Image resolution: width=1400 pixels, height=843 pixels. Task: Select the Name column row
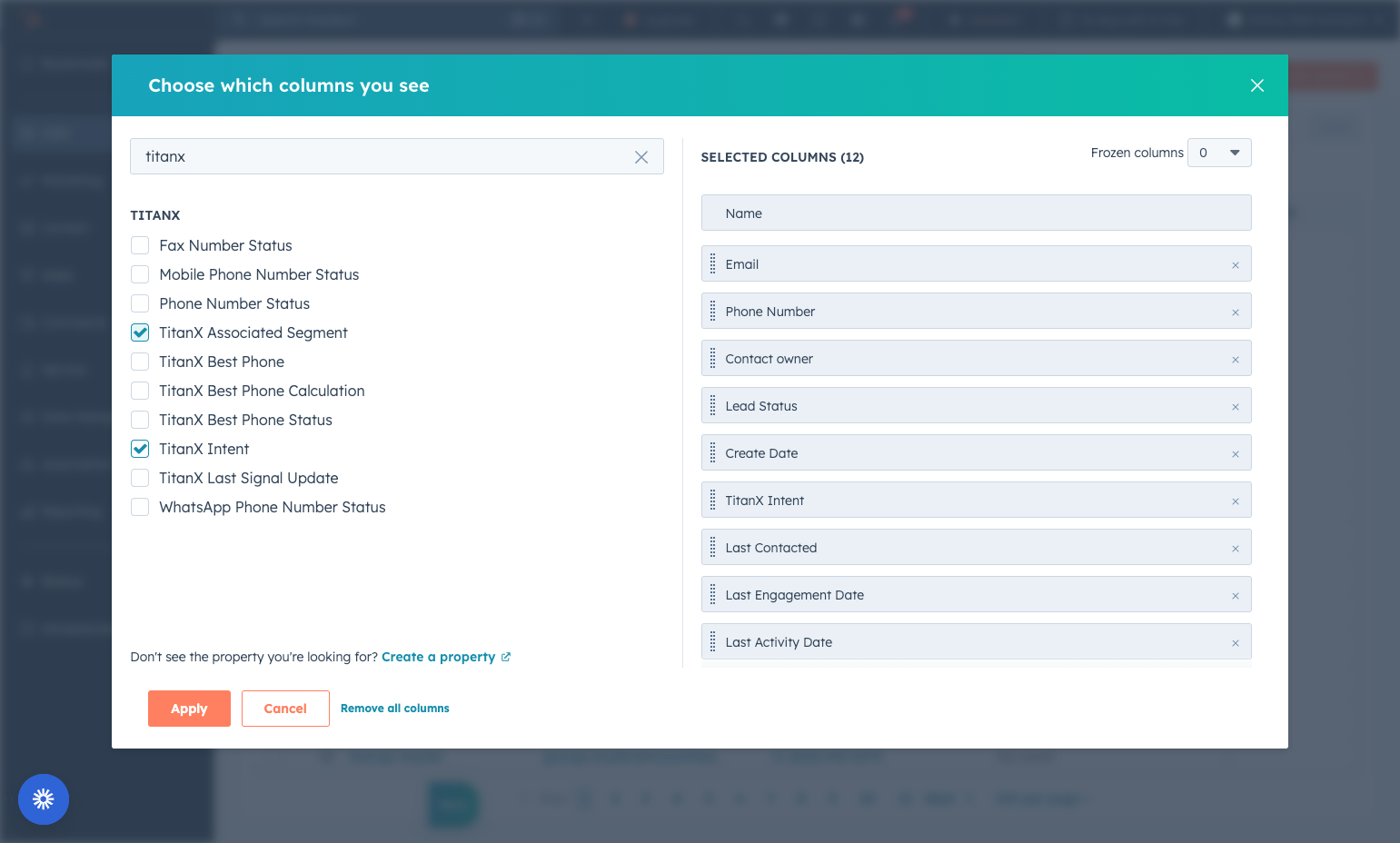tap(977, 213)
